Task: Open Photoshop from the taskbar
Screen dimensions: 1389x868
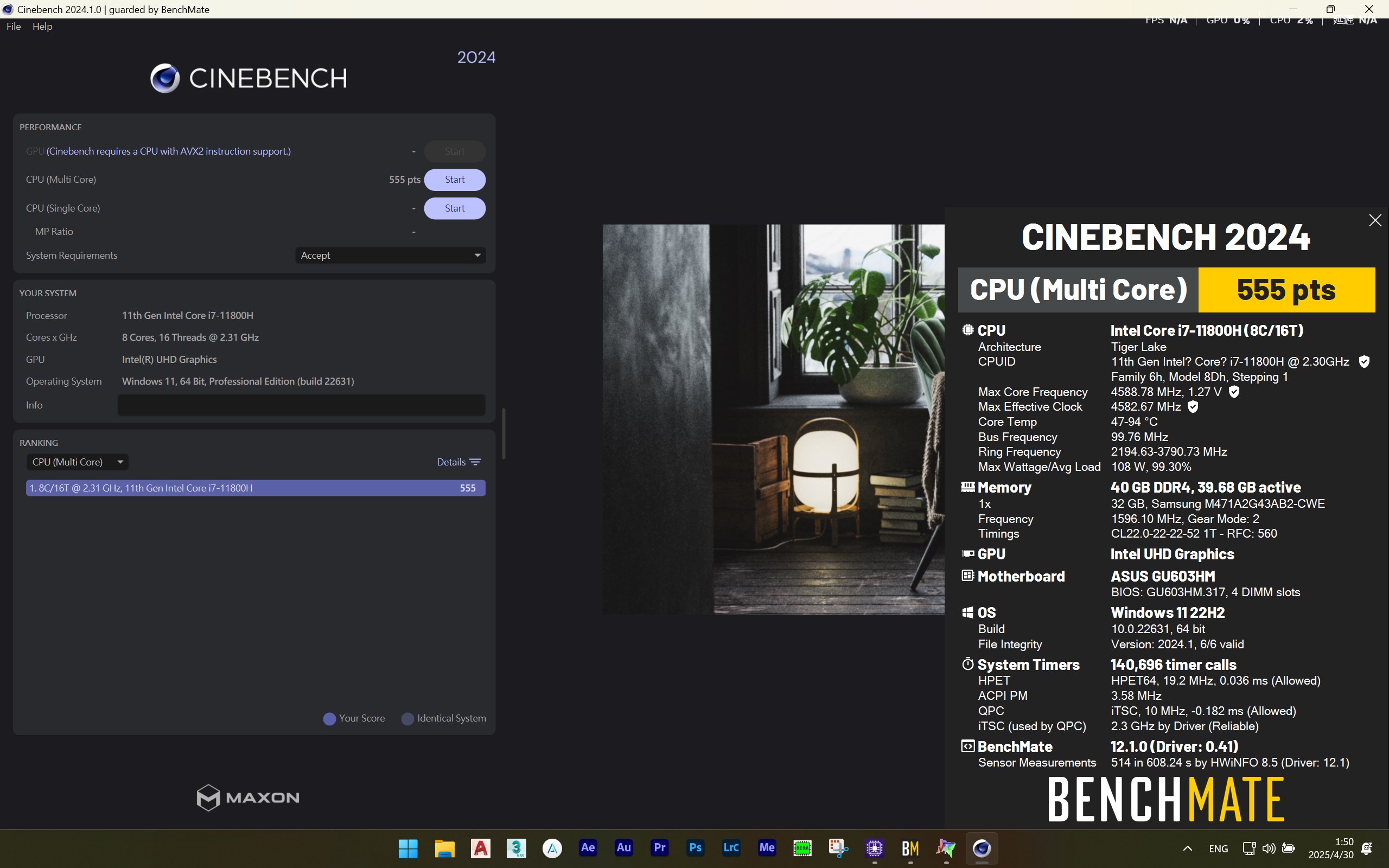Action: (695, 848)
